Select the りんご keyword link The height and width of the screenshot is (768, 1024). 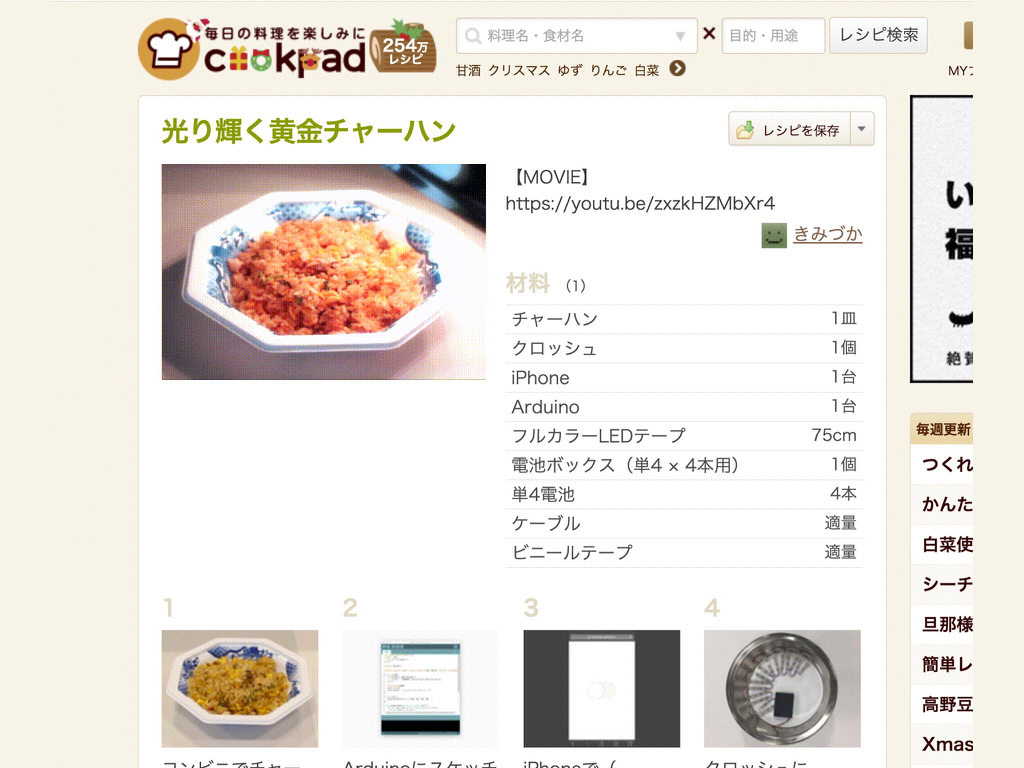click(608, 70)
